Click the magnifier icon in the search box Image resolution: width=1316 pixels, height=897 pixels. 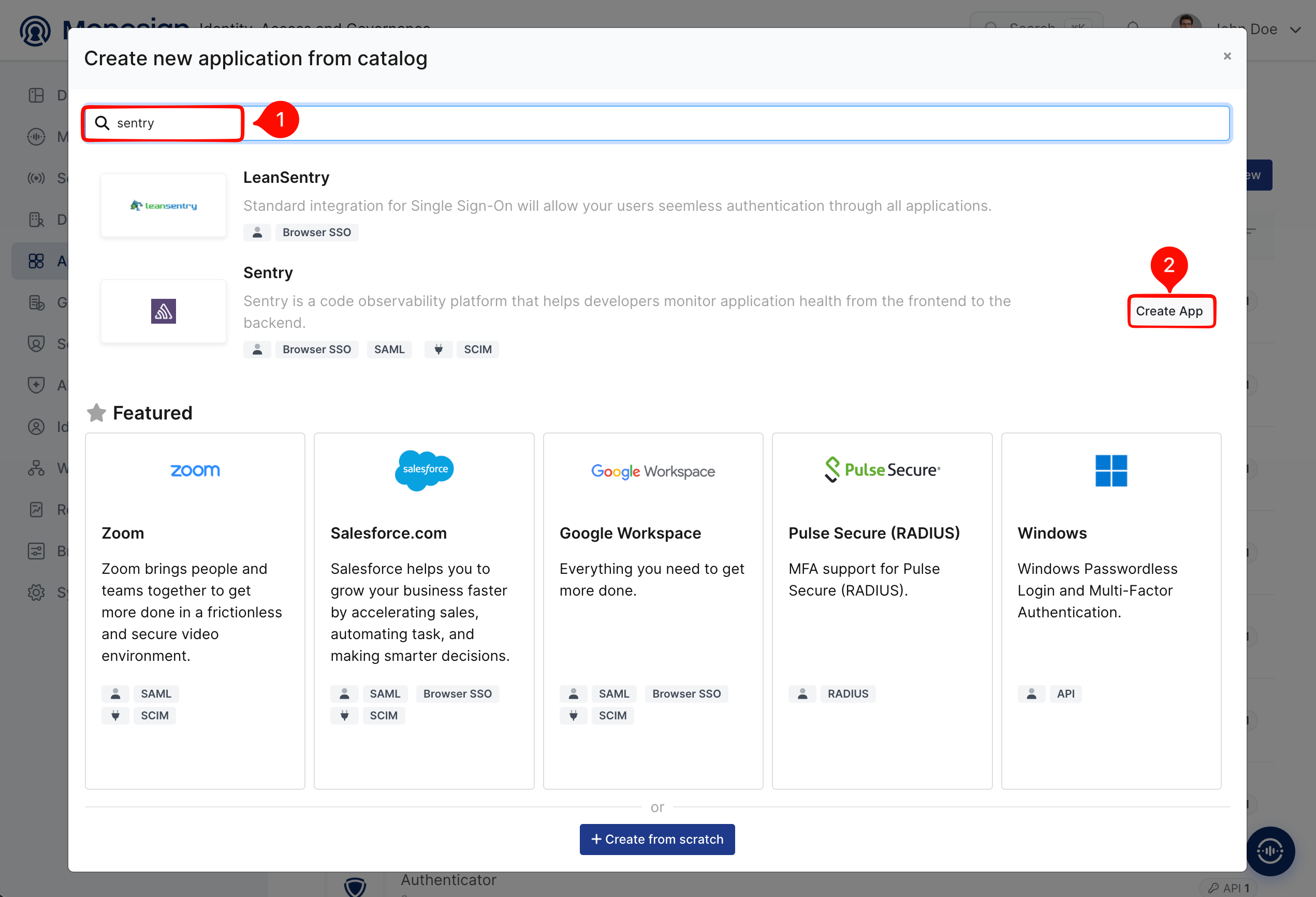102,123
